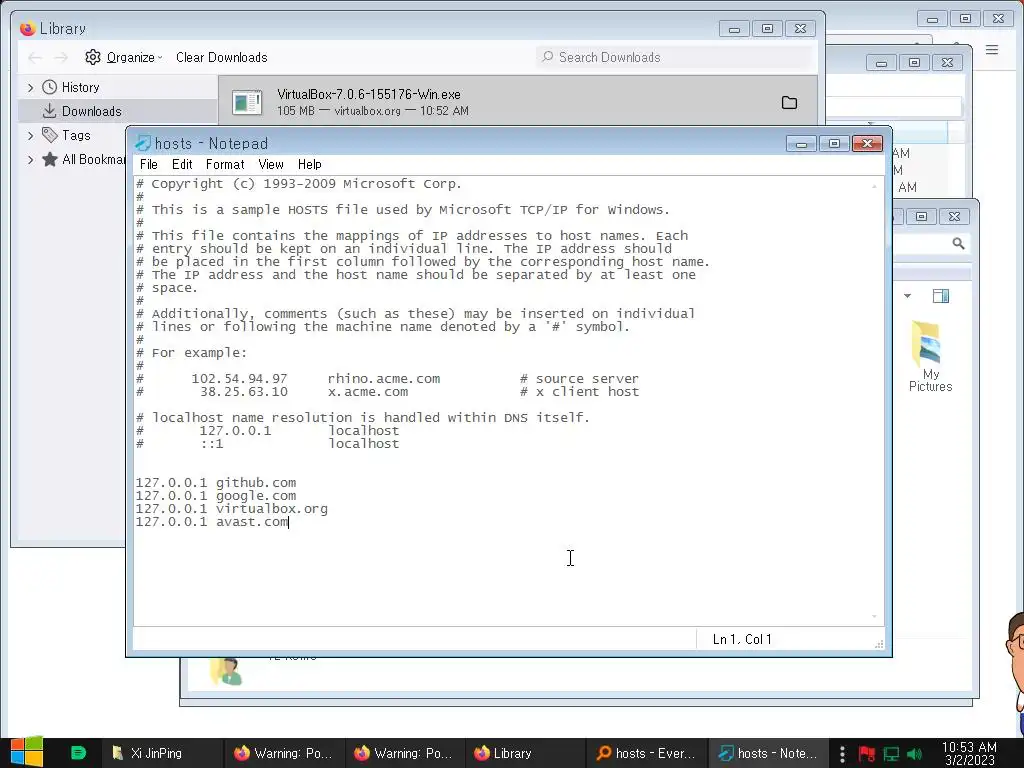The width and height of the screenshot is (1024, 768).
Task: Switch to Library taskbar item
Action: [x=525, y=753]
